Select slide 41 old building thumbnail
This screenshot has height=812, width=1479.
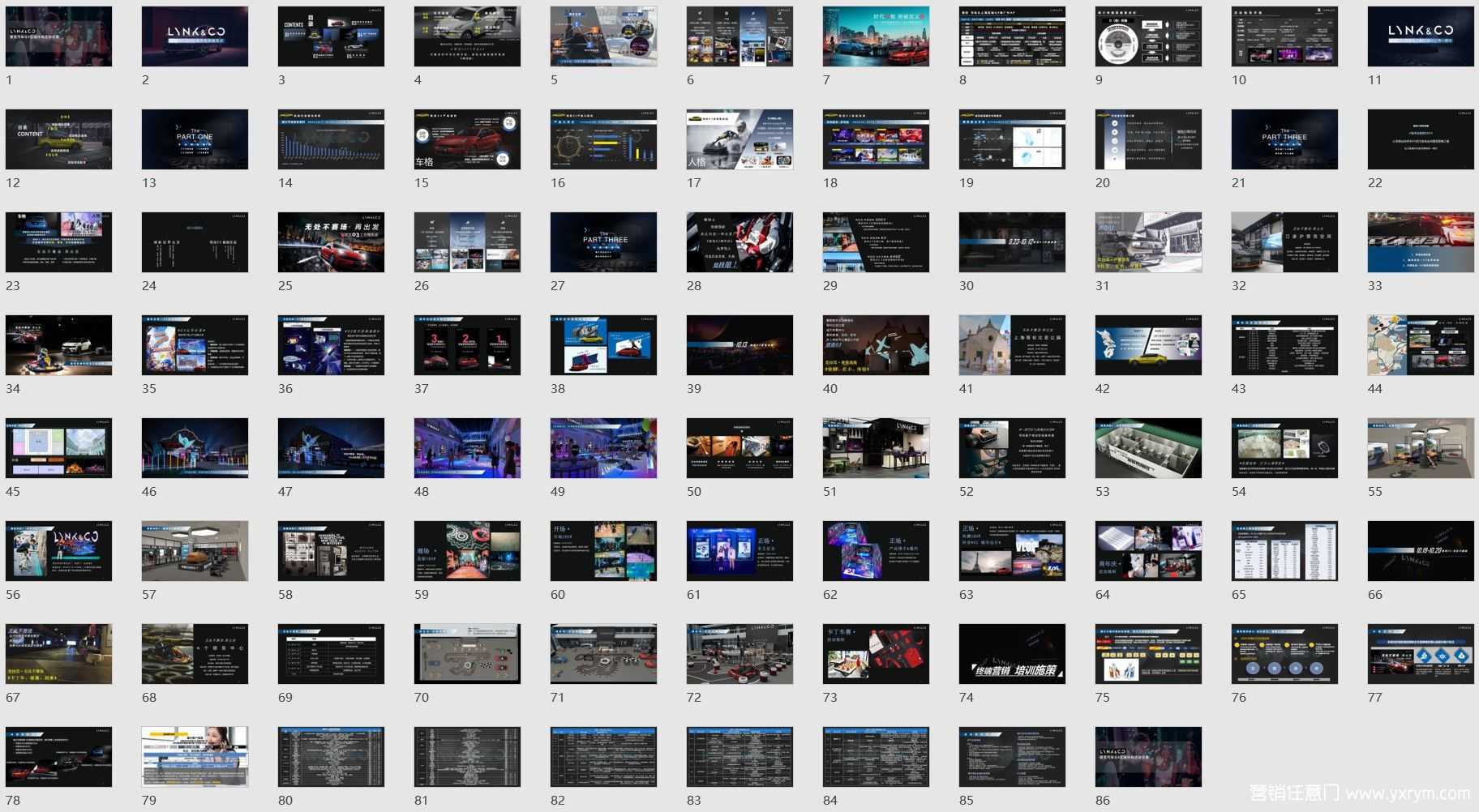coord(1012,345)
